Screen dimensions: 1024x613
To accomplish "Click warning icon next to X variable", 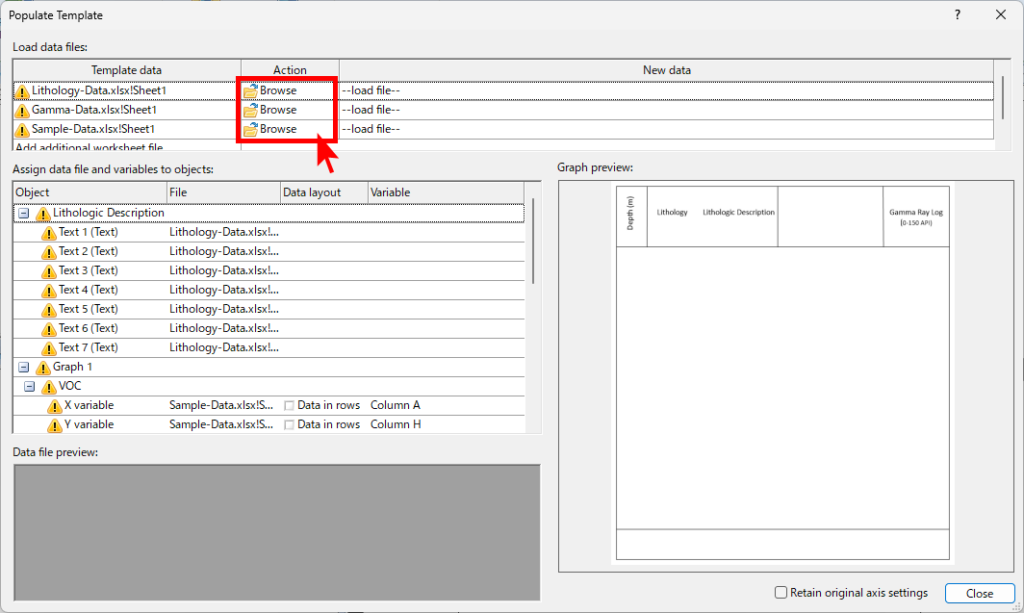I will (54, 406).
